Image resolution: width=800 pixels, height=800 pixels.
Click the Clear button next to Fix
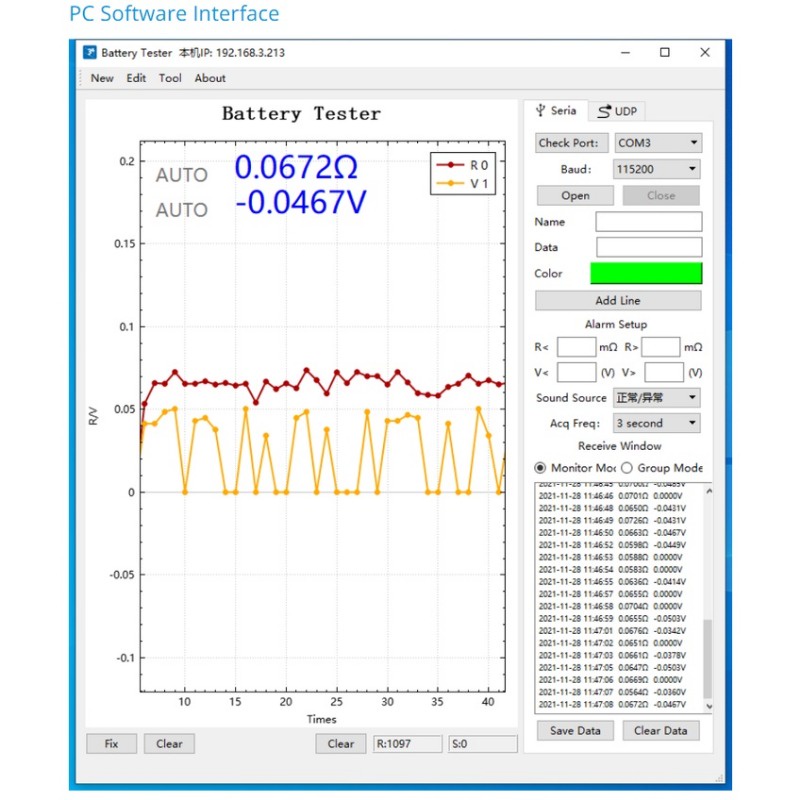[169, 744]
